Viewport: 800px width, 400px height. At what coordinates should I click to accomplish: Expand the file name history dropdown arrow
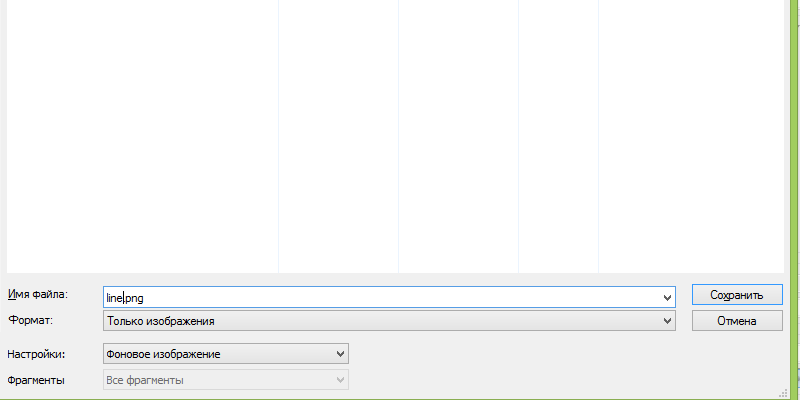668,297
